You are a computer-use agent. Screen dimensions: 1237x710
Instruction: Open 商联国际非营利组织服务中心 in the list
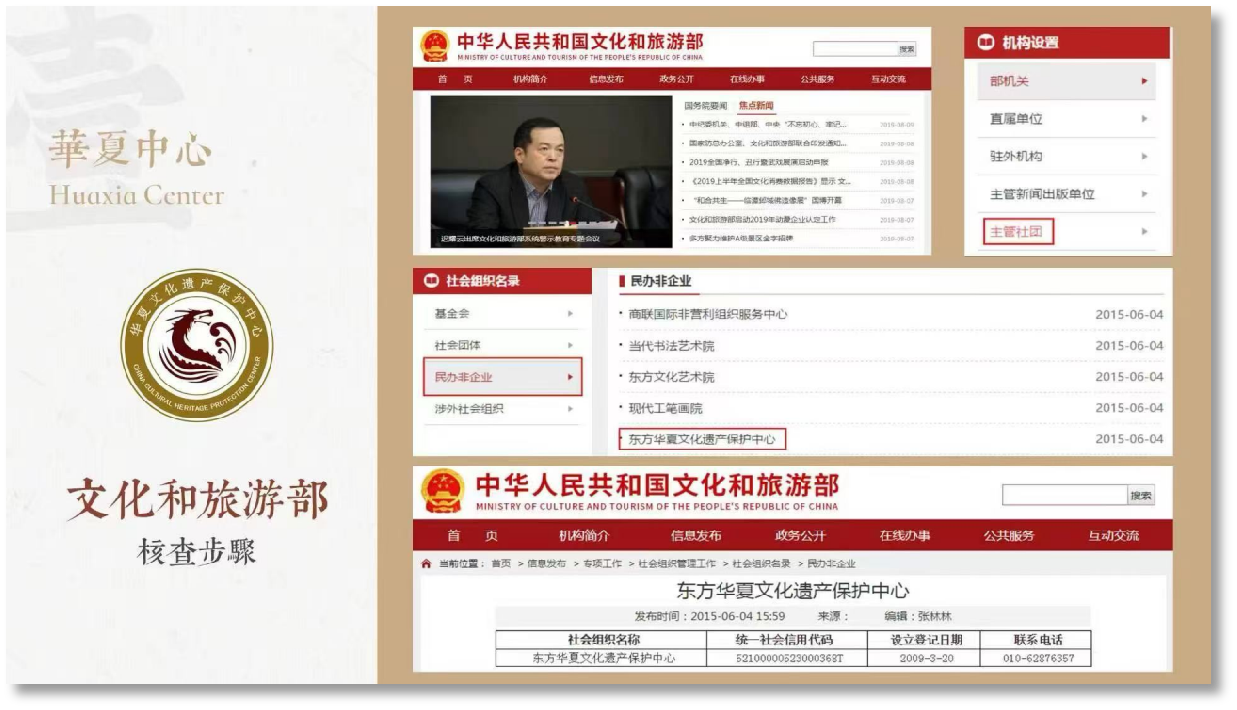[708, 314]
